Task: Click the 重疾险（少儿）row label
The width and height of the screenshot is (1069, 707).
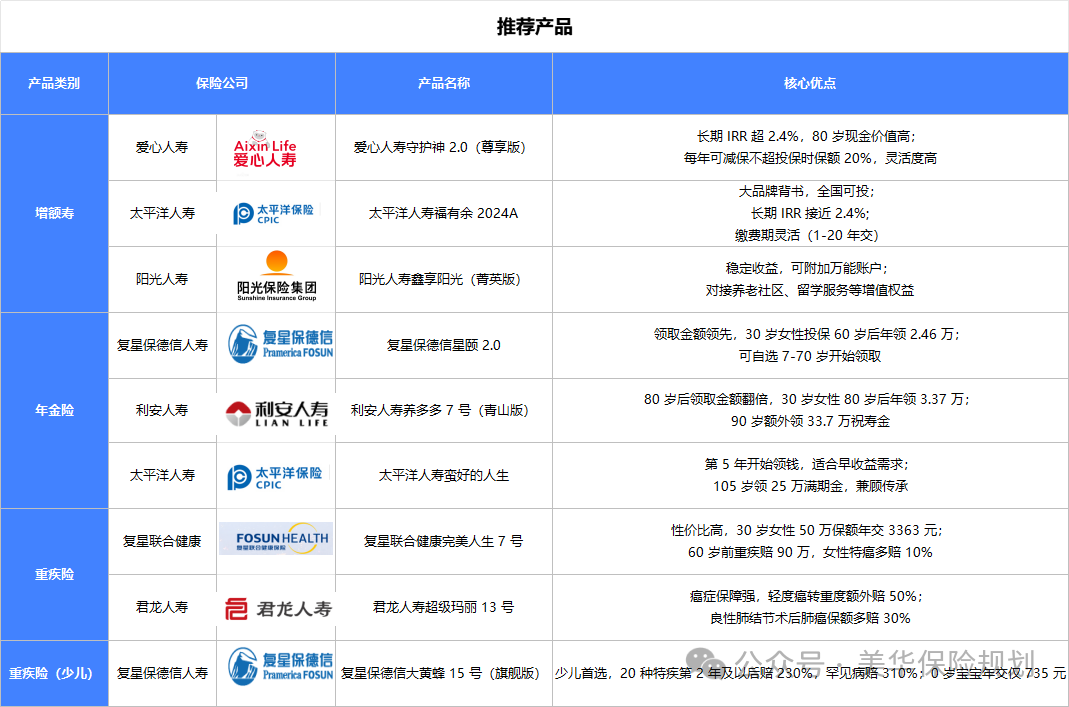Action: tap(54, 672)
